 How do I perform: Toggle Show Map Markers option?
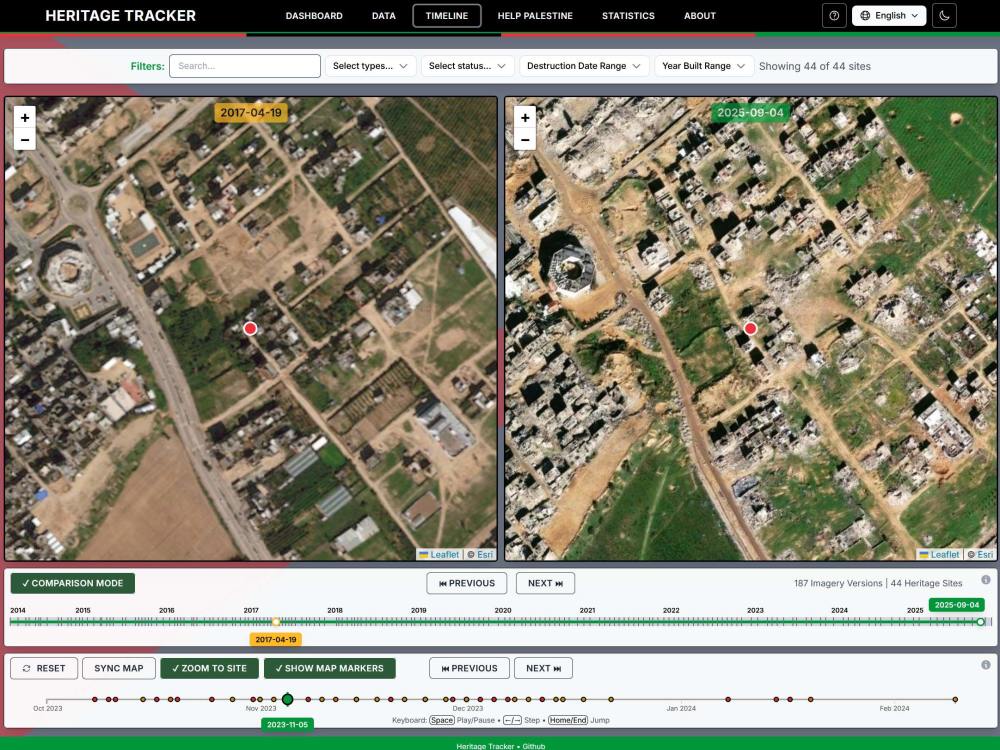click(x=330, y=668)
